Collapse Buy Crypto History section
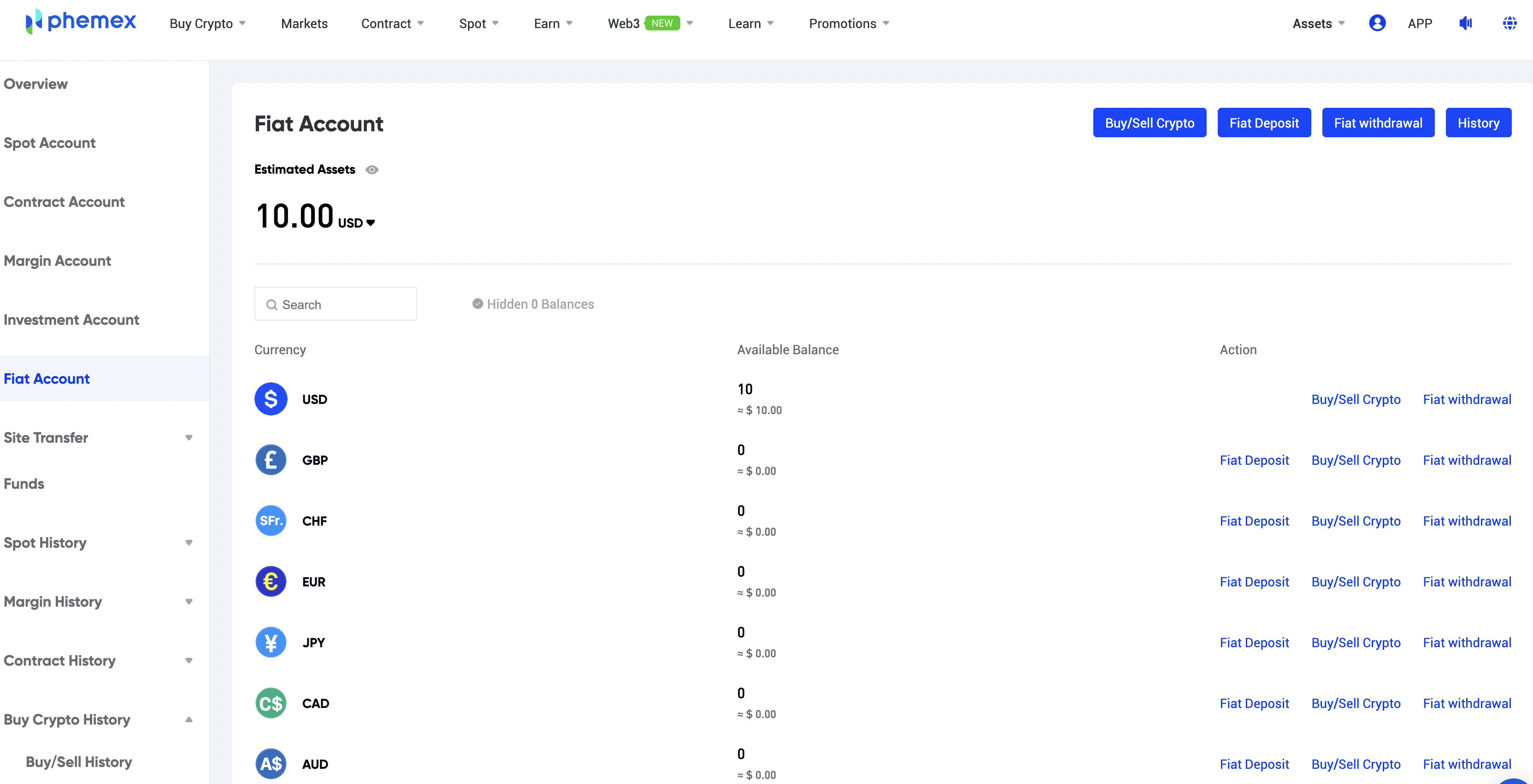 [x=189, y=719]
